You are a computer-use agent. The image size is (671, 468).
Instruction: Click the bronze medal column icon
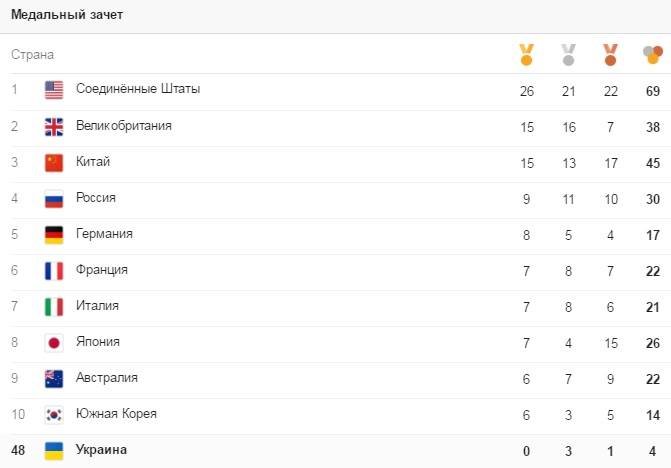click(x=610, y=54)
